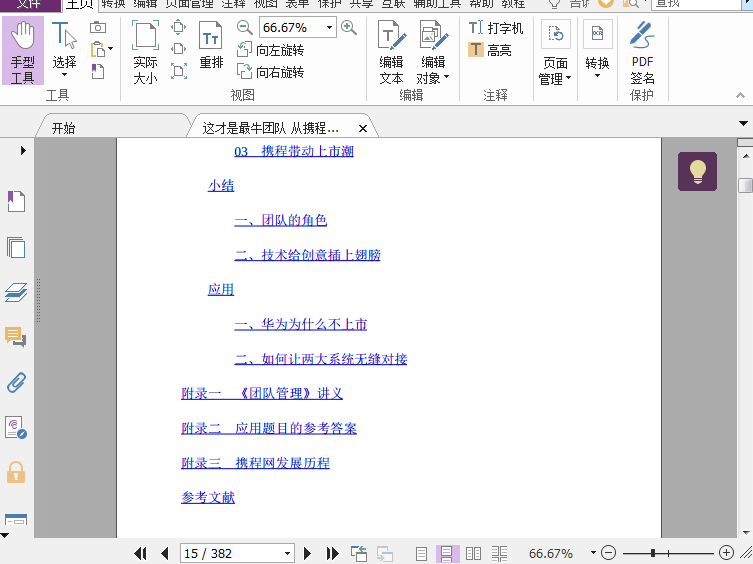The image size is (753, 564).
Task: Click the Fit Visible icon
Action: [179, 71]
